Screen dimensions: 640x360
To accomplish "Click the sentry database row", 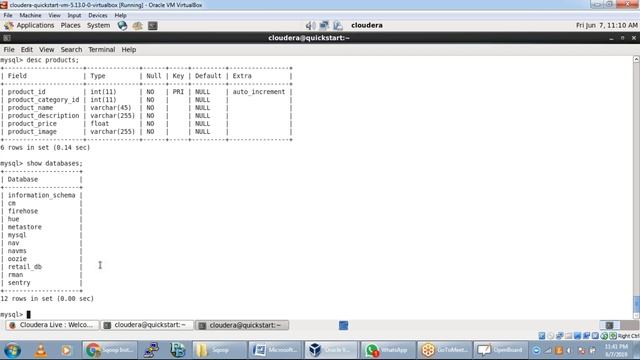I will [19, 282].
